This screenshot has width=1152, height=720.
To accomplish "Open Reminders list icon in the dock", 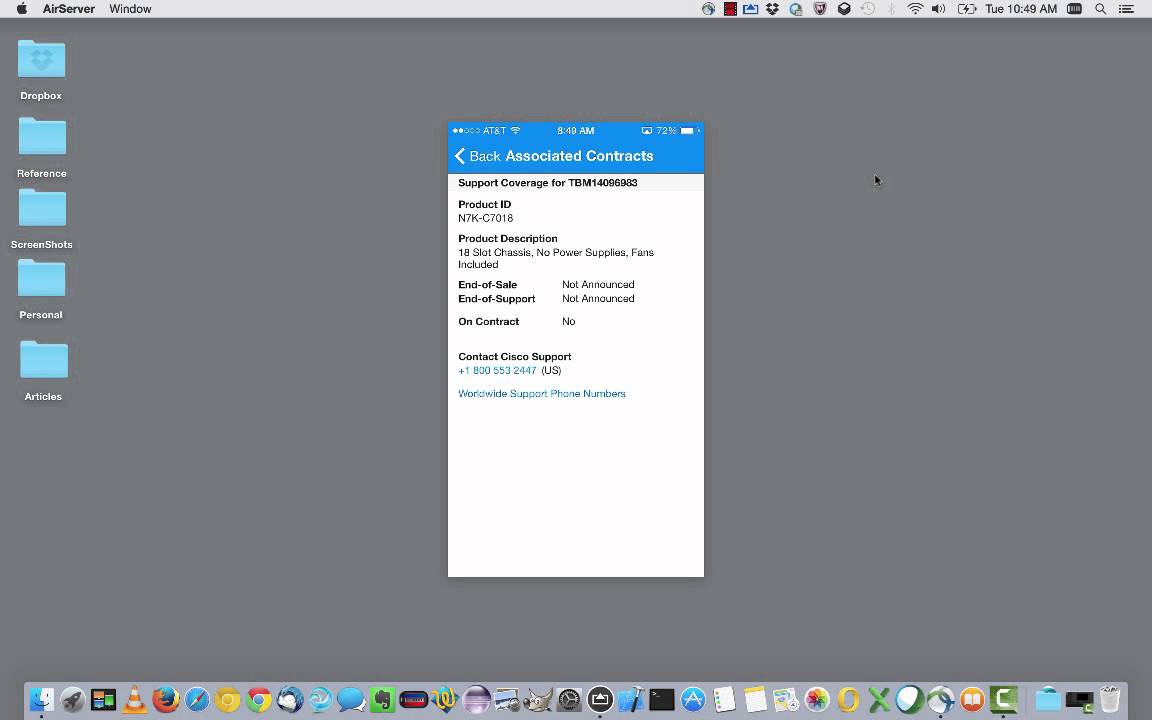I will click(724, 699).
